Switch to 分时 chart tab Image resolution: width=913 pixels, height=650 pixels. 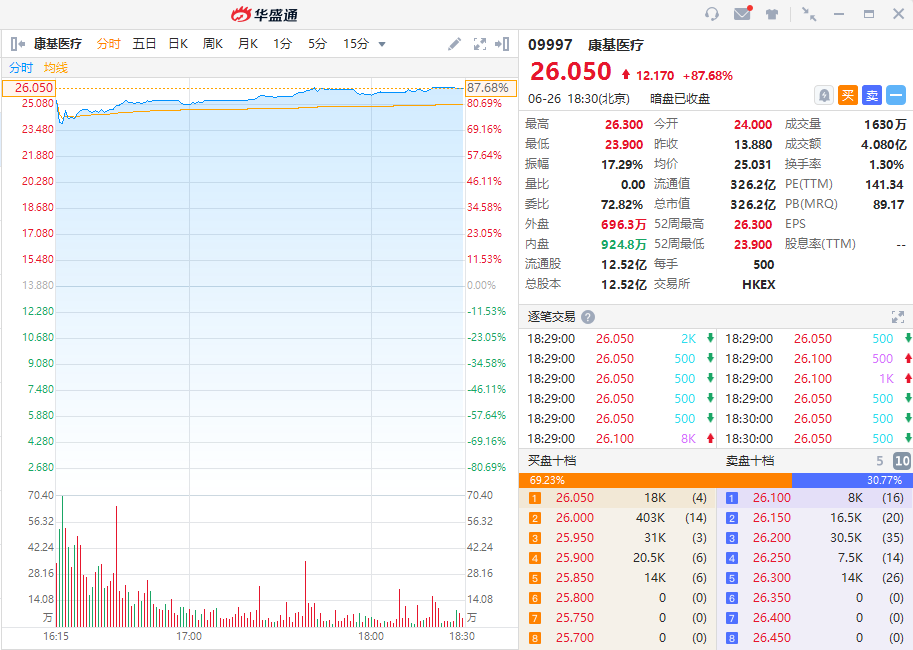point(108,44)
